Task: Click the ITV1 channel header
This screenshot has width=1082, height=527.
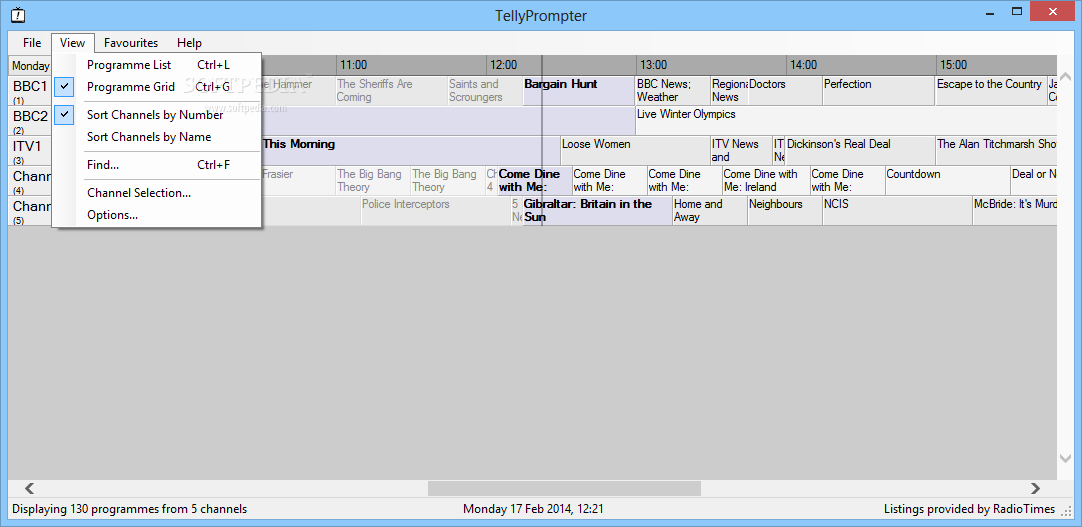Action: coord(30,150)
